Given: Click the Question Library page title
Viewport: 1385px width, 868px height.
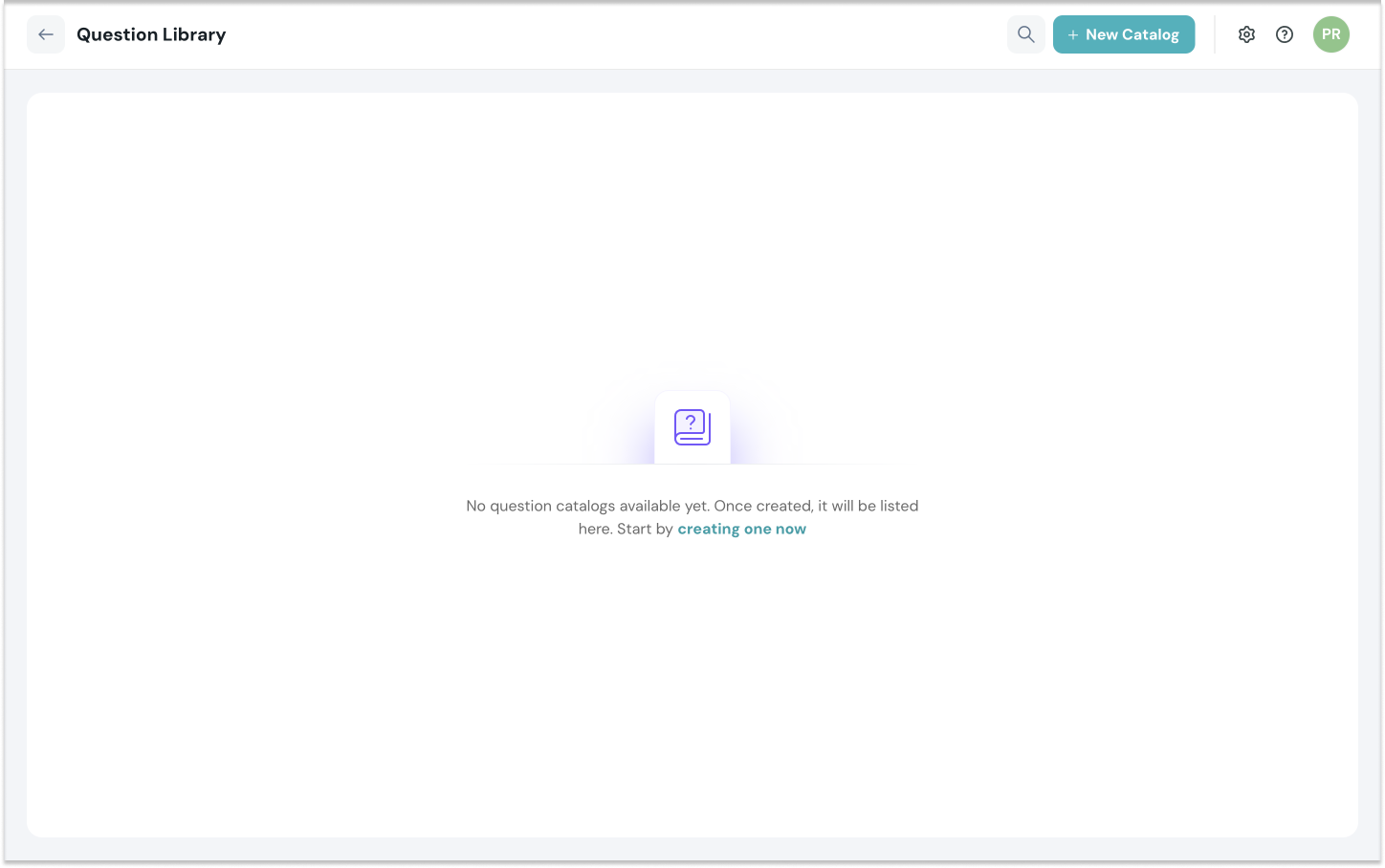Looking at the screenshot, I should [151, 34].
